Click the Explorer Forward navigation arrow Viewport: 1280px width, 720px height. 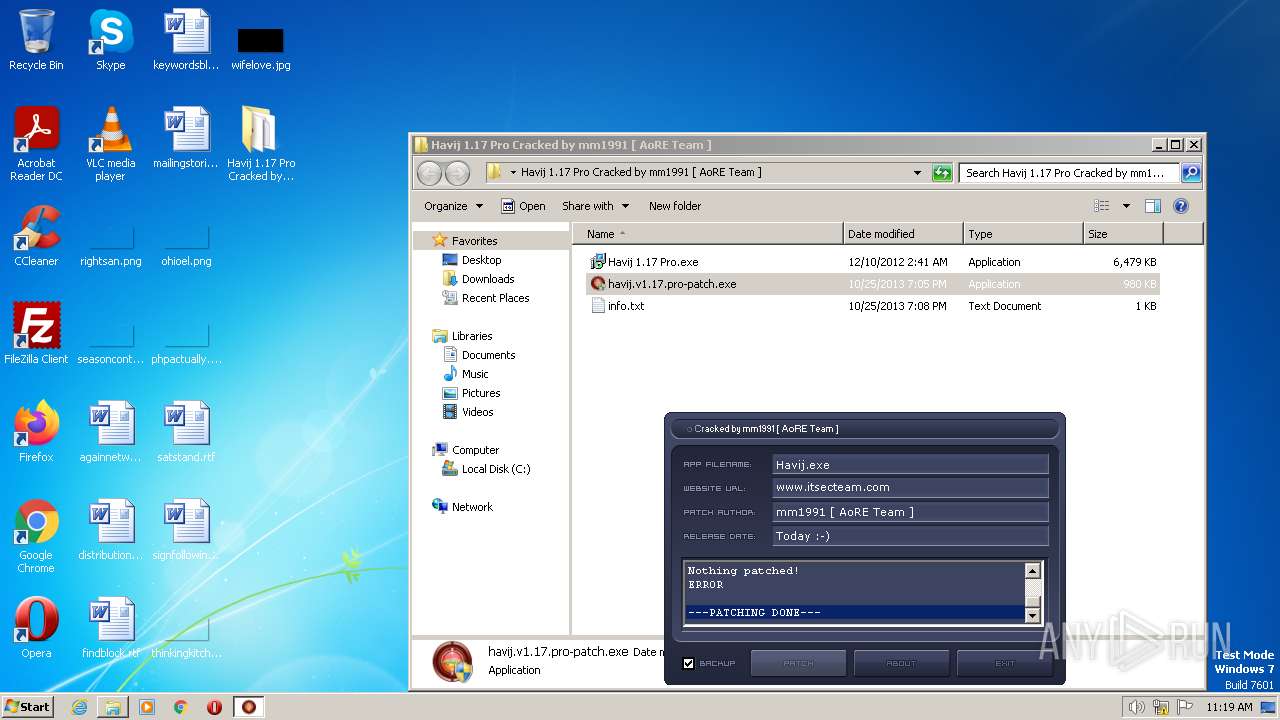click(x=457, y=173)
